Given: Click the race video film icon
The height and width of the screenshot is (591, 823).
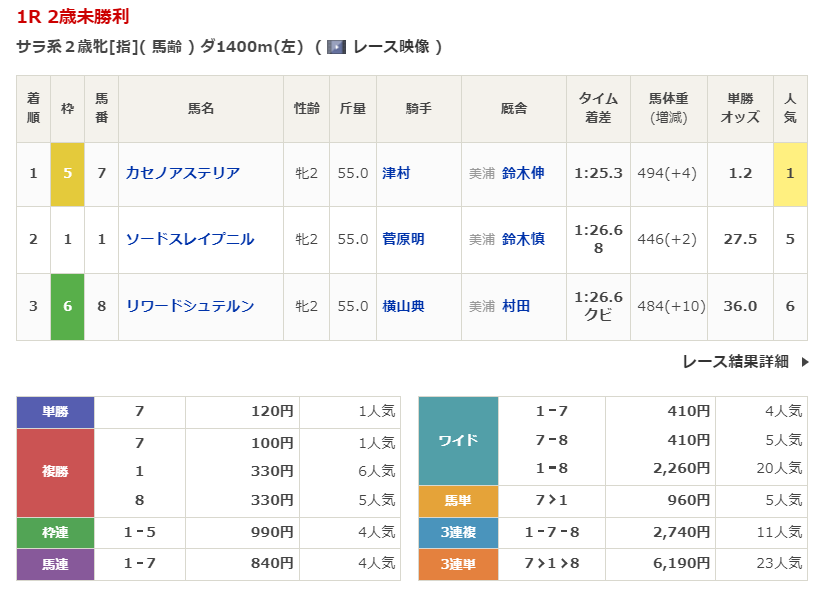Looking at the screenshot, I should point(336,47).
